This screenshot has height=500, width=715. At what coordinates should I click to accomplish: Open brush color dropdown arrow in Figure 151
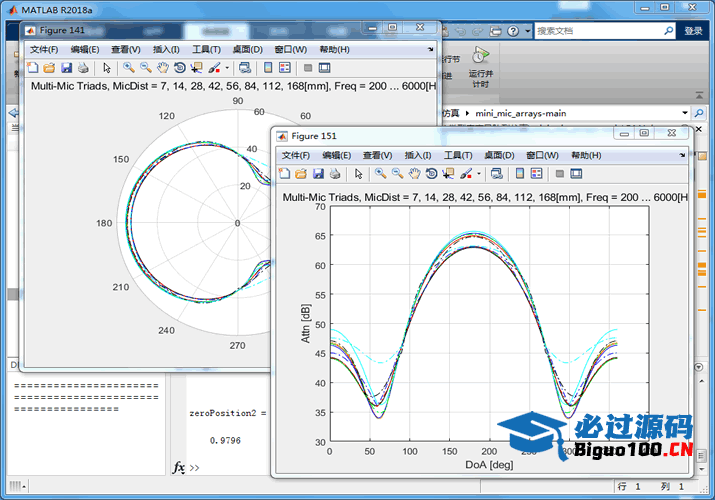point(479,174)
